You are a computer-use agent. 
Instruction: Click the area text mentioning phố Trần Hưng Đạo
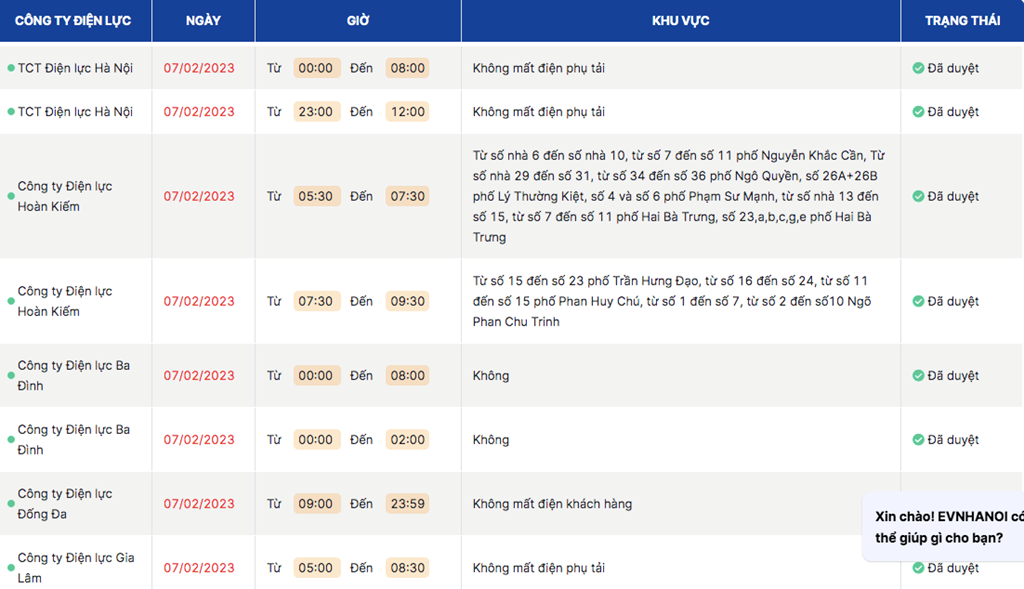coord(672,301)
